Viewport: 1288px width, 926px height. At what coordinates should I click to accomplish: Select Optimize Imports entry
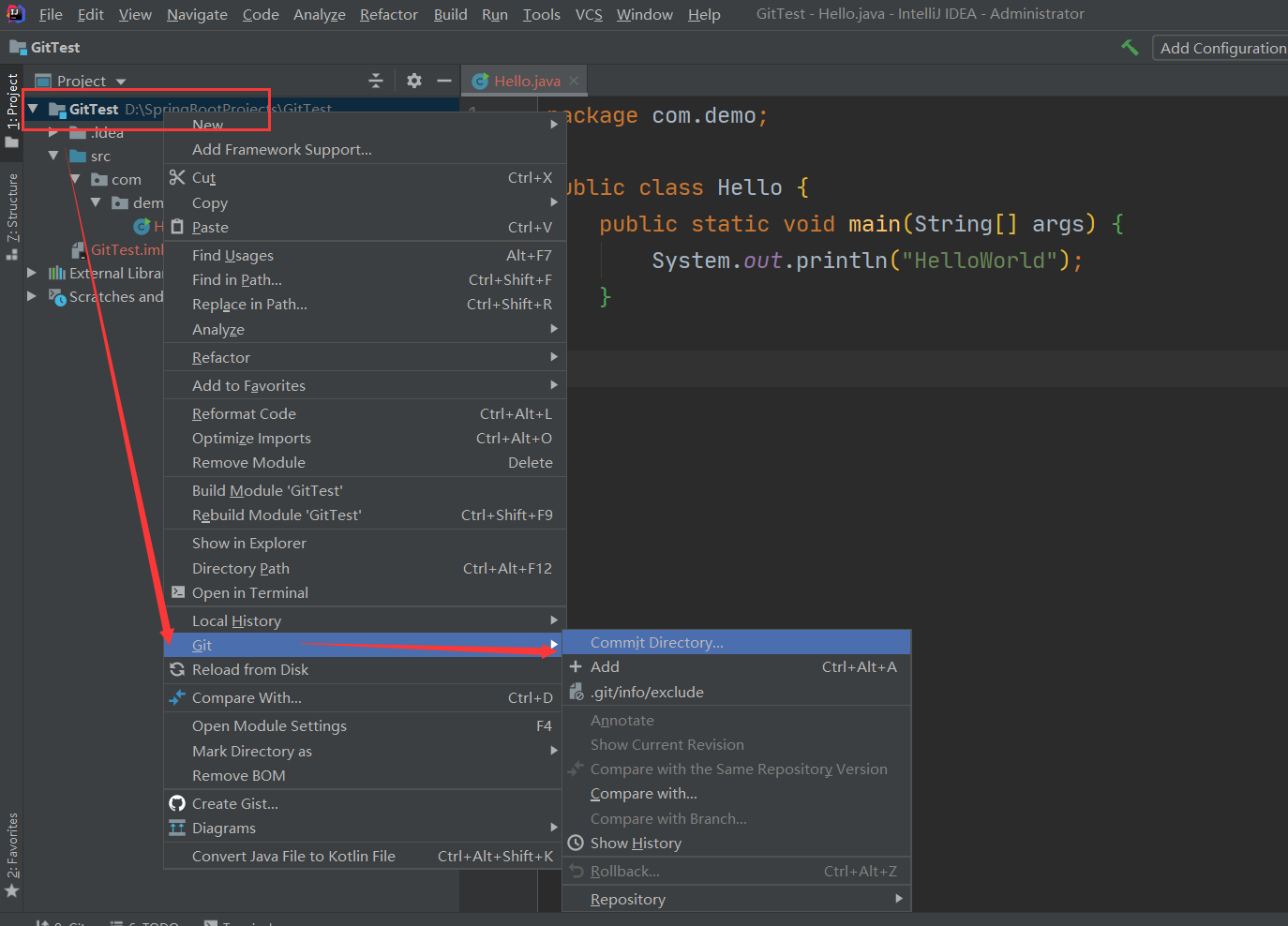(366, 438)
